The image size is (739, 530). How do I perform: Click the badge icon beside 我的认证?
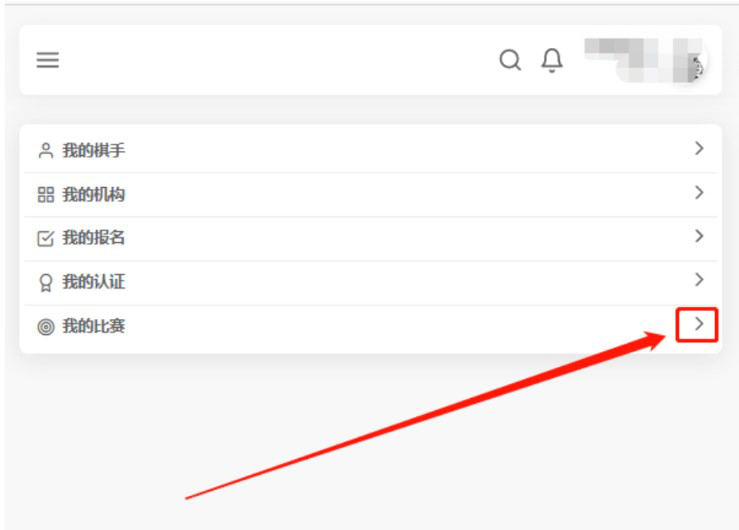tap(46, 283)
